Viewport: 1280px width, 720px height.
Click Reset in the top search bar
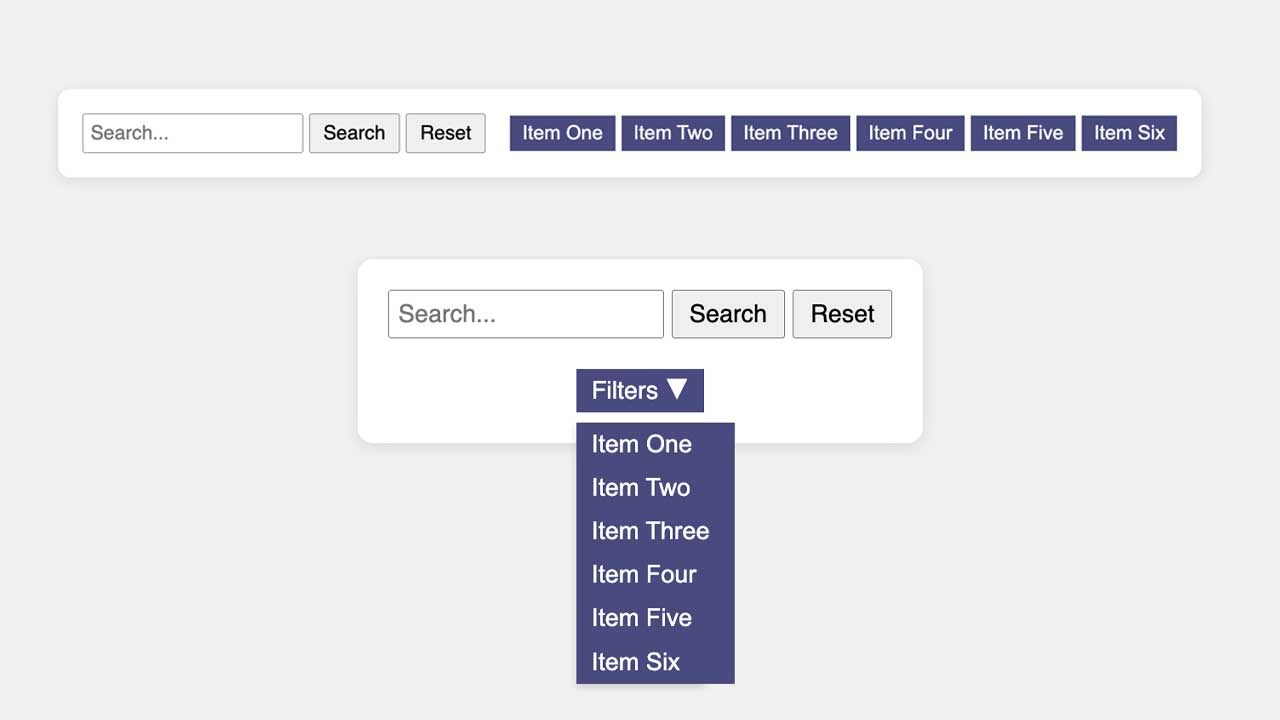point(445,132)
